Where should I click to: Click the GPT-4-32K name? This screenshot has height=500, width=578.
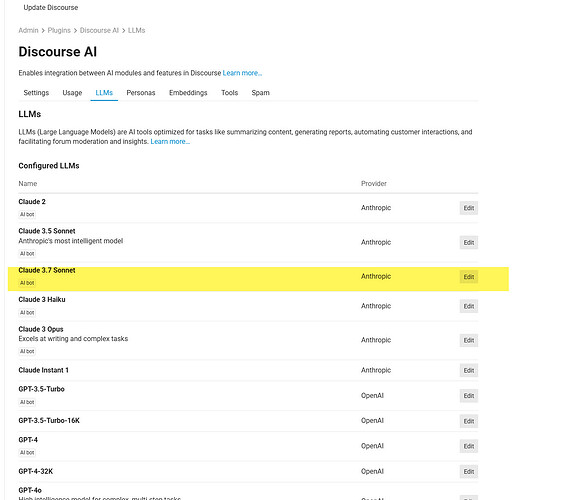36,471
